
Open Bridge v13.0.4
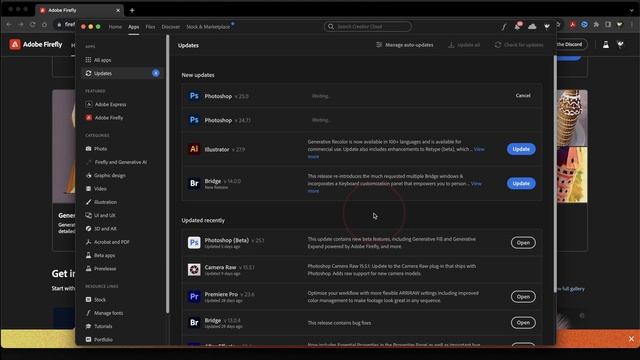(523, 322)
